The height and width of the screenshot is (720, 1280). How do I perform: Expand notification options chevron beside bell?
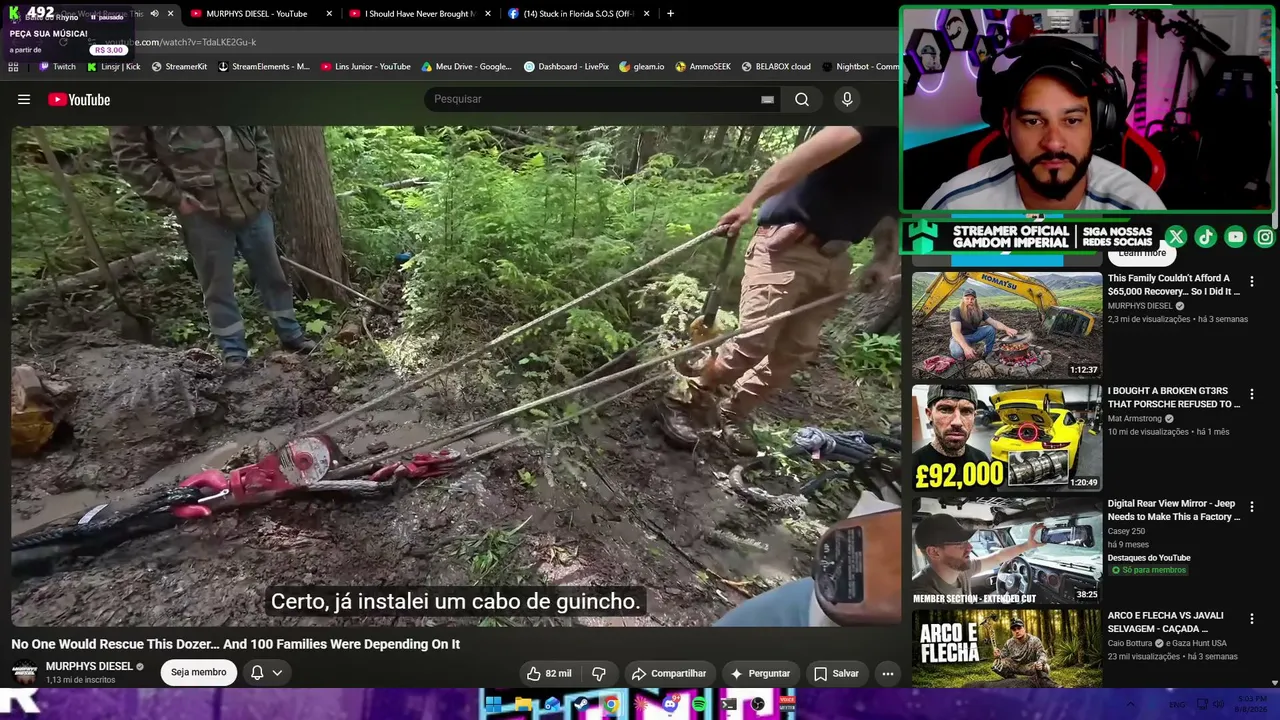pyautogui.click(x=277, y=673)
